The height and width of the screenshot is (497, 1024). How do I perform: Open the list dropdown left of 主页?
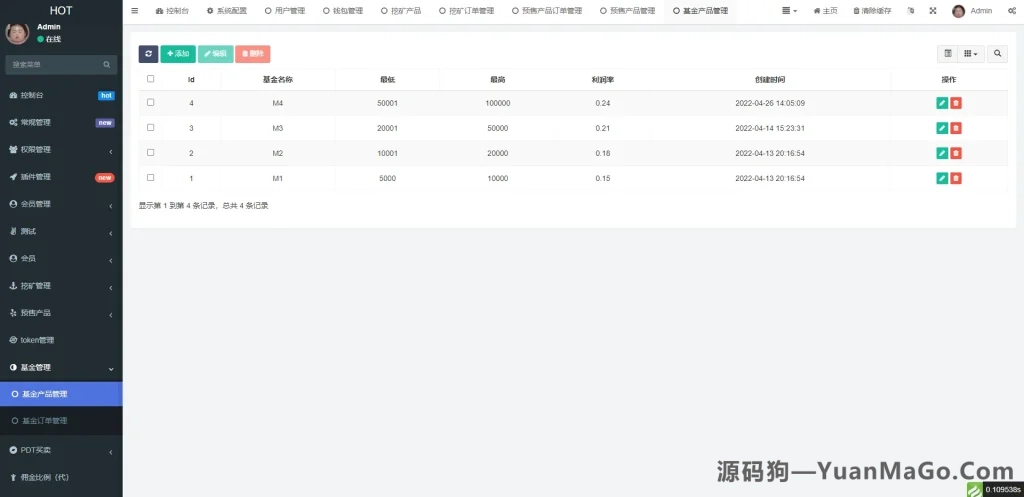coord(790,11)
